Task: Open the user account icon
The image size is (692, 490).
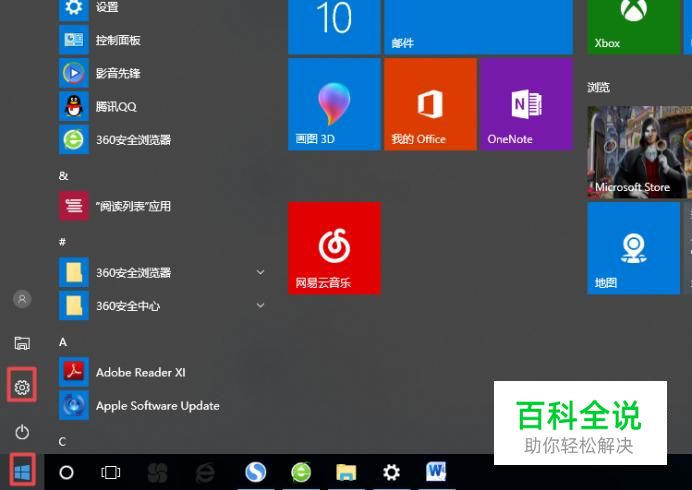Action: (x=22, y=299)
